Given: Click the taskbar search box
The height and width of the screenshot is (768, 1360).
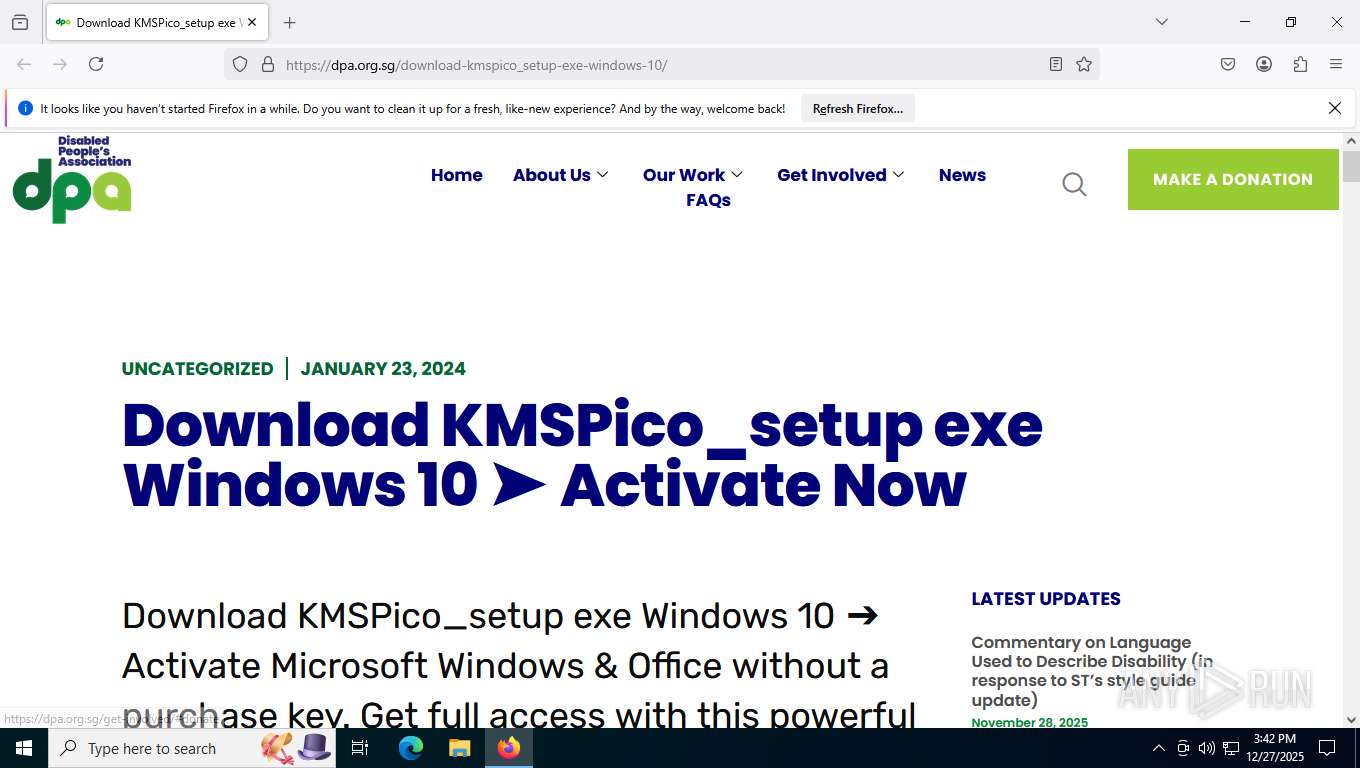Looking at the screenshot, I should point(192,748).
